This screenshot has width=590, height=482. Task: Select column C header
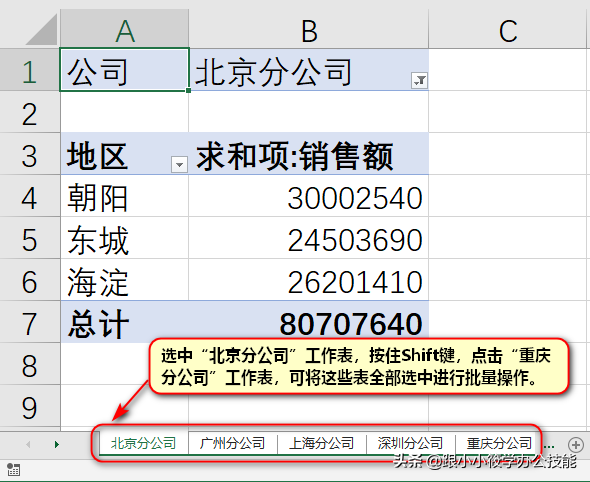(509, 29)
